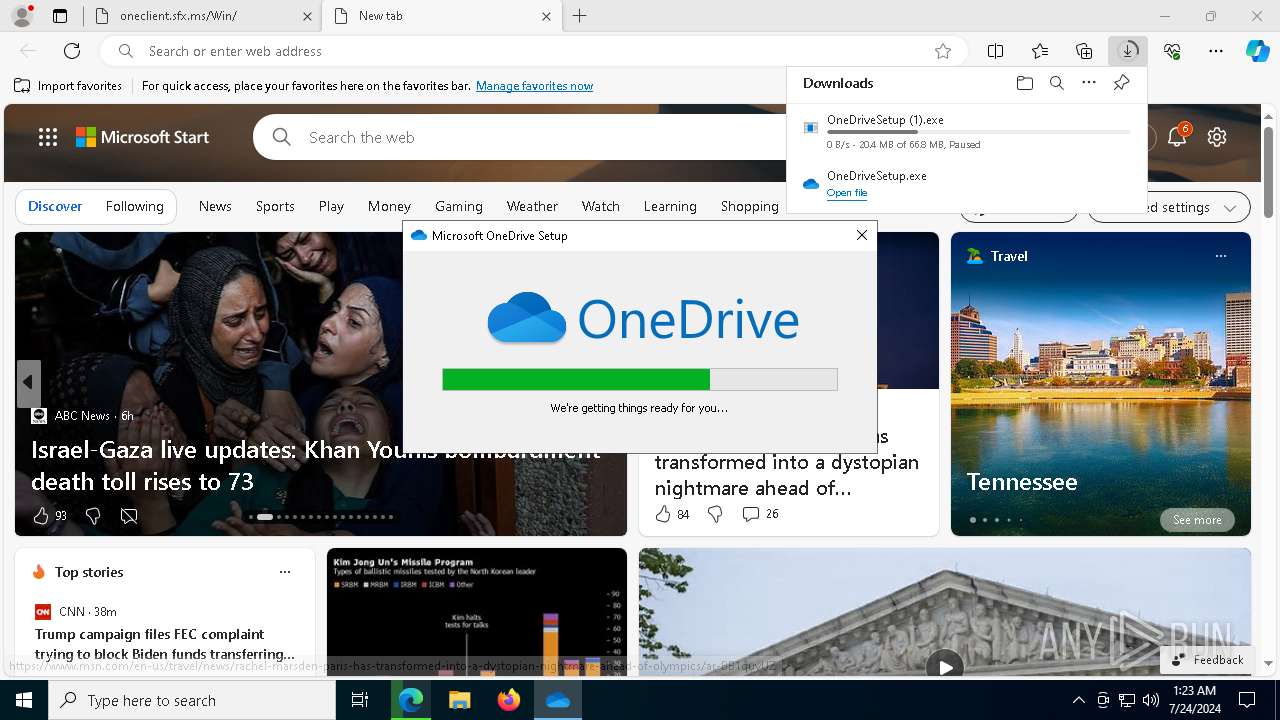Screen dimensions: 1280x720
Task: Open the Edge tab actions menu icon
Action: [60, 16]
